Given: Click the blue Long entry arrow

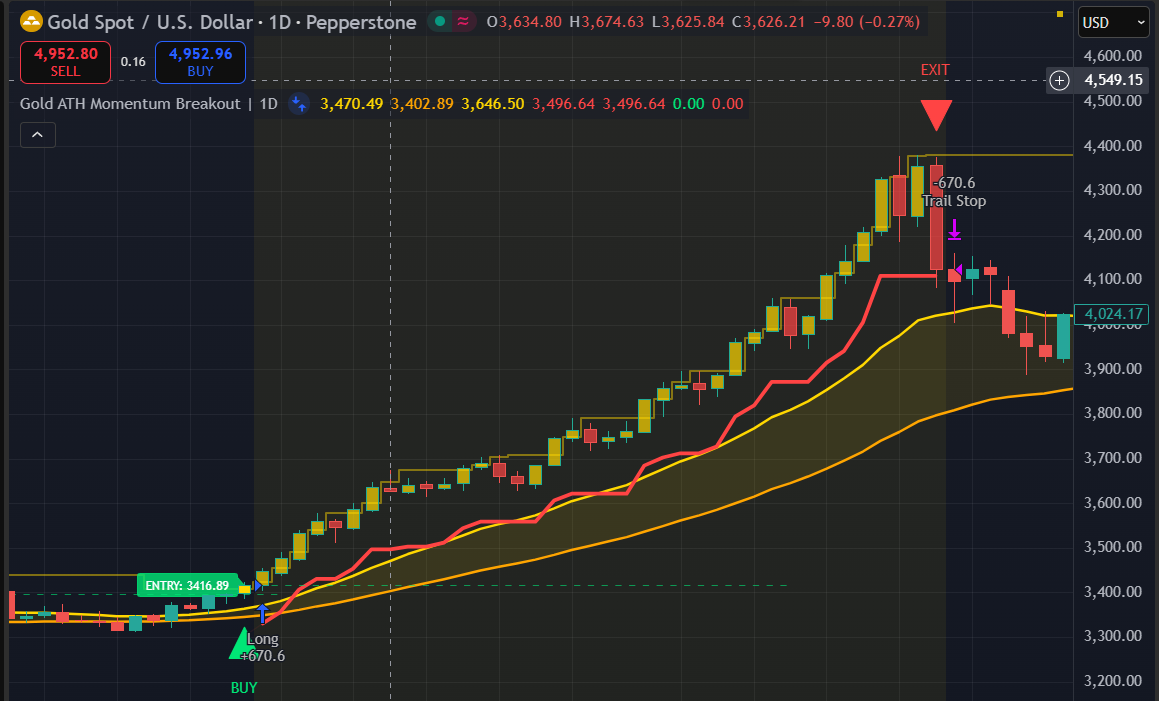Looking at the screenshot, I should [262, 613].
